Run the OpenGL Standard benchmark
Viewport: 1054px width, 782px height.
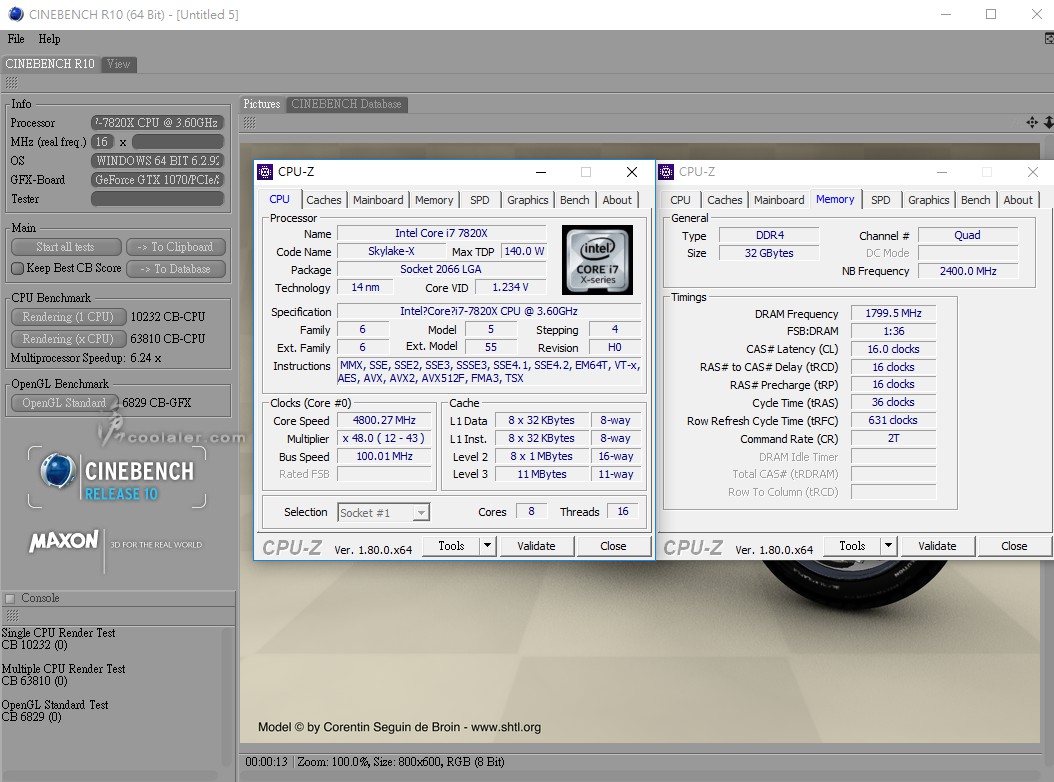pos(65,403)
